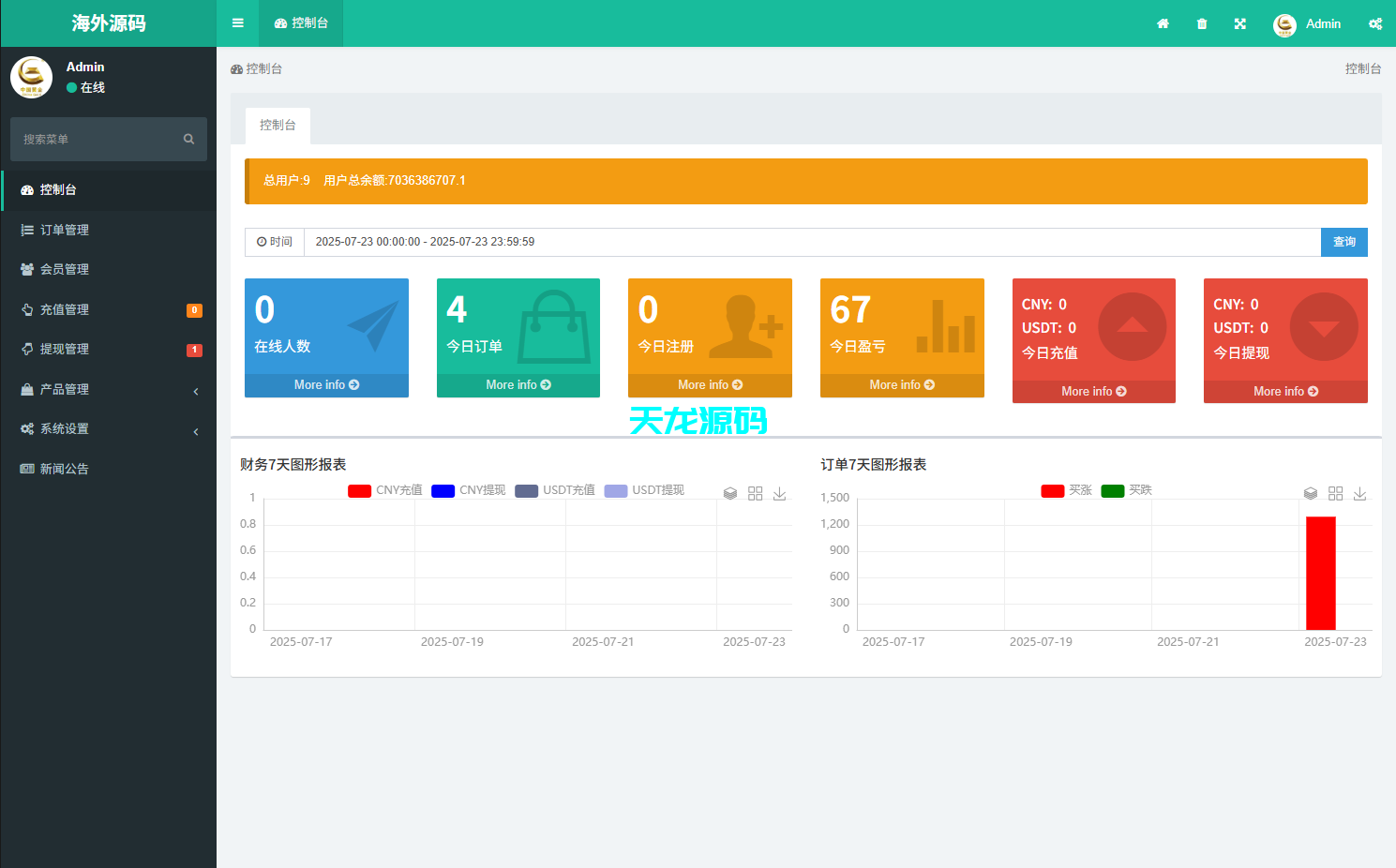Click More info on the 今日订单 card
This screenshot has width=1396, height=868.
[518, 384]
